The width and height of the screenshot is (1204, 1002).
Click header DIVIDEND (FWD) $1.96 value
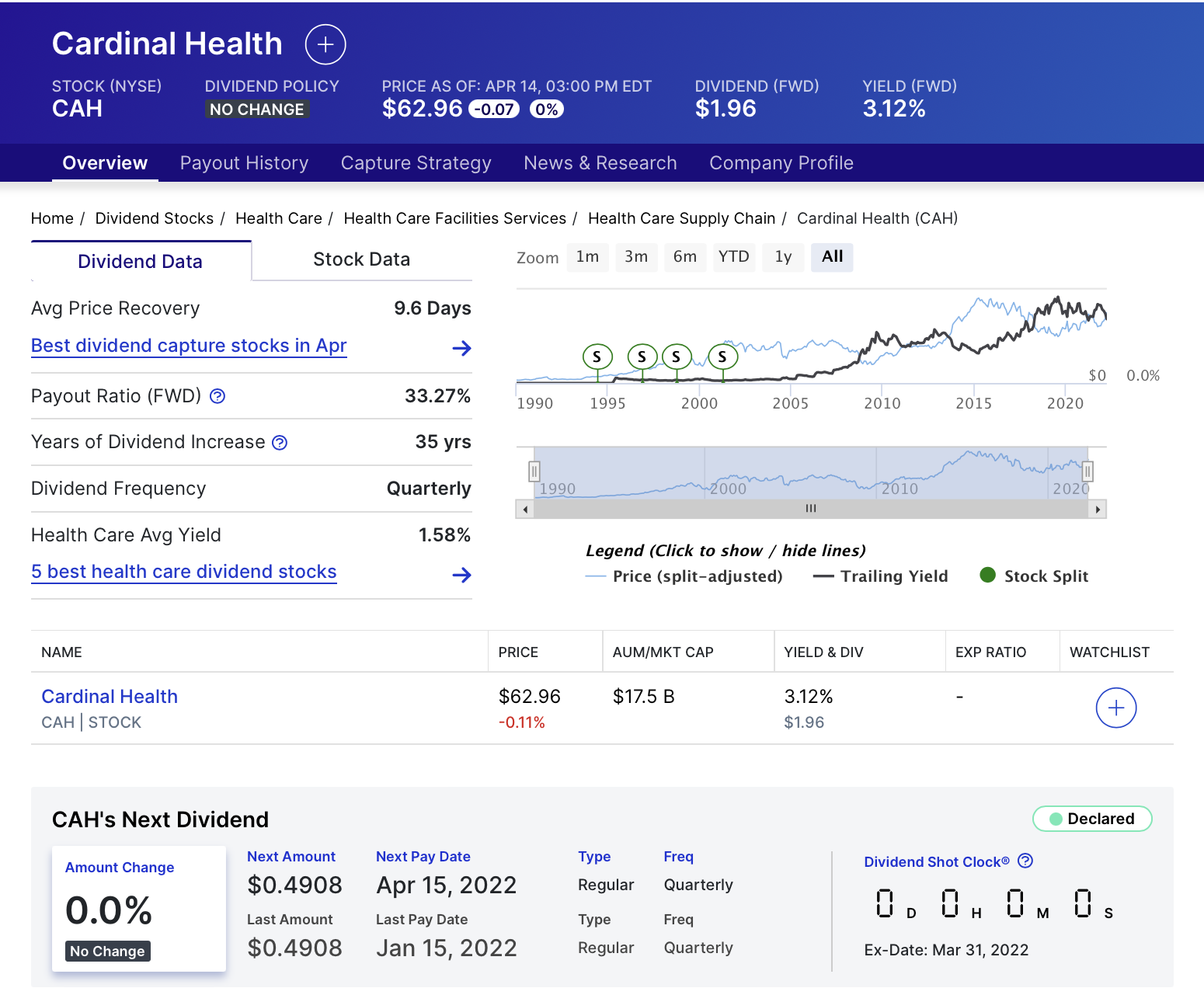[x=726, y=109]
